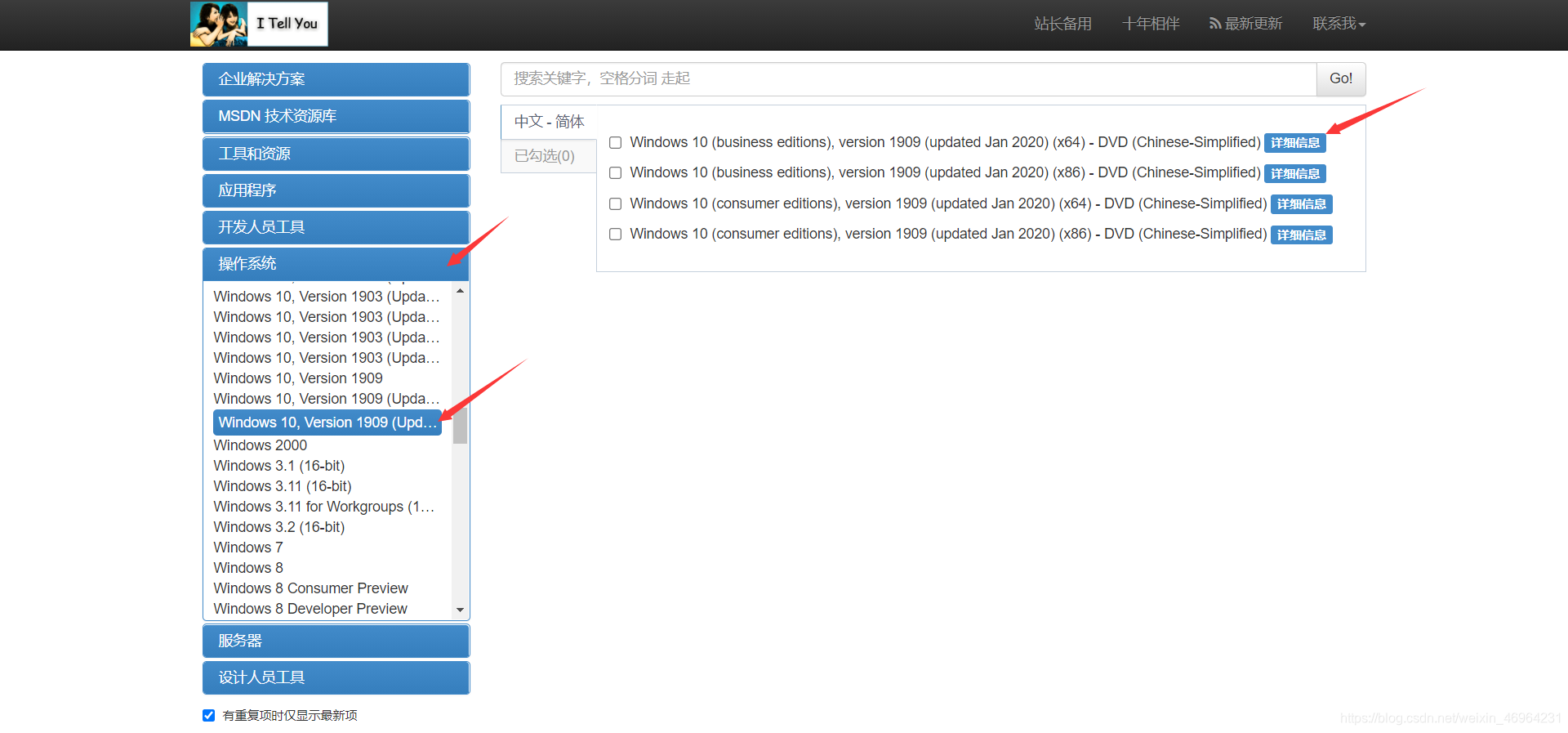1568x733 pixels.
Task: Select Windows 3.2 (16-bit) entry
Action: (x=279, y=527)
